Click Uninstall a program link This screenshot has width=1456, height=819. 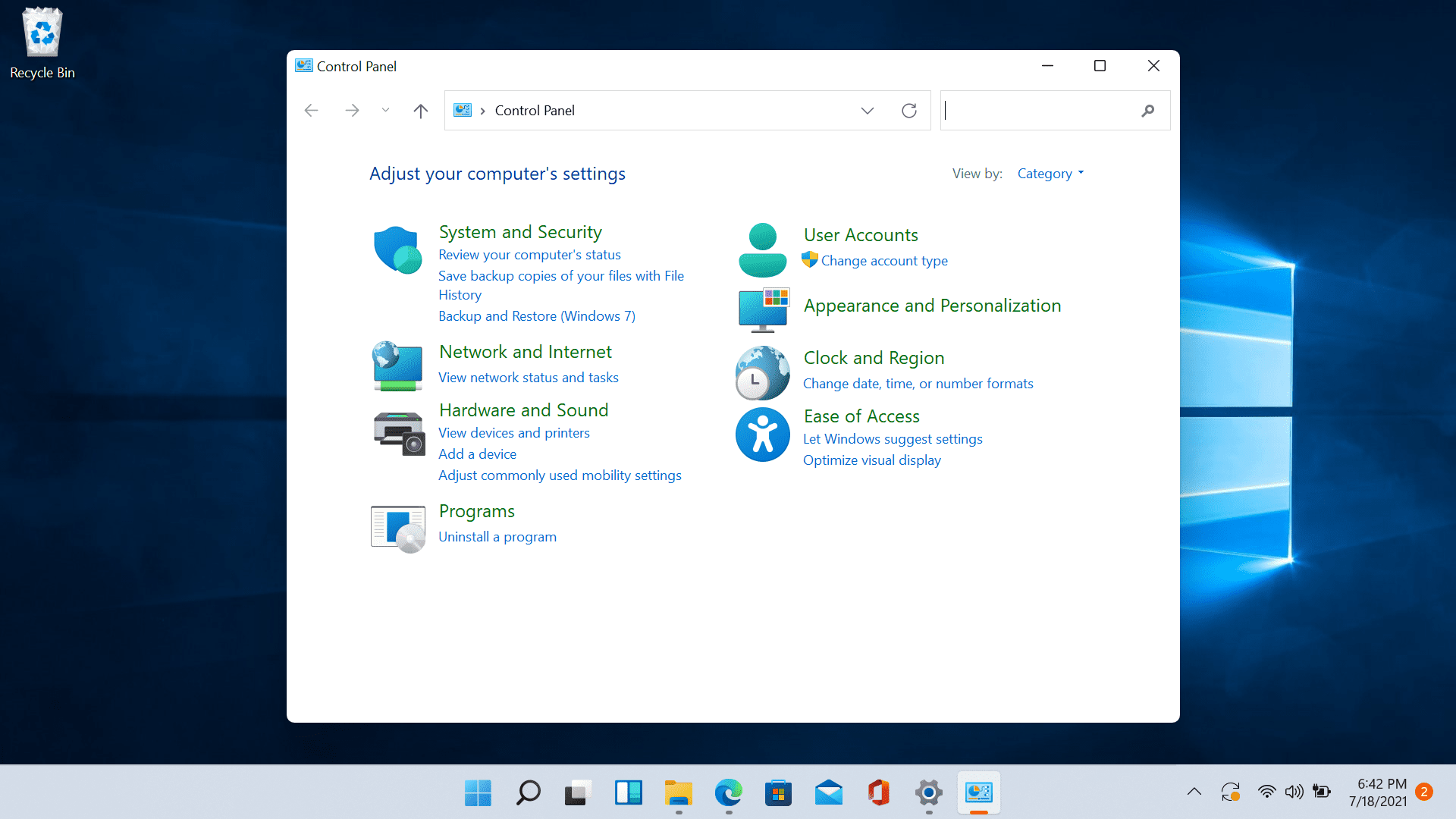click(x=497, y=536)
